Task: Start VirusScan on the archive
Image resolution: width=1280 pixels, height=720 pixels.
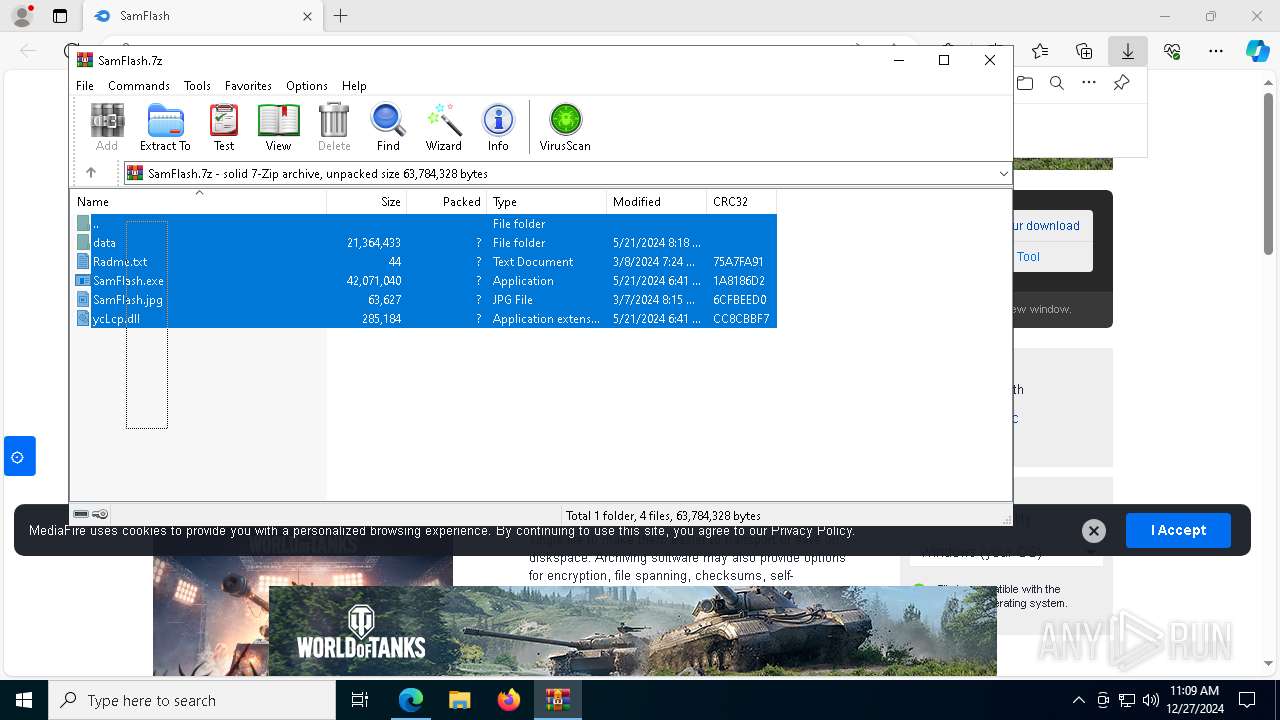Action: (565, 127)
